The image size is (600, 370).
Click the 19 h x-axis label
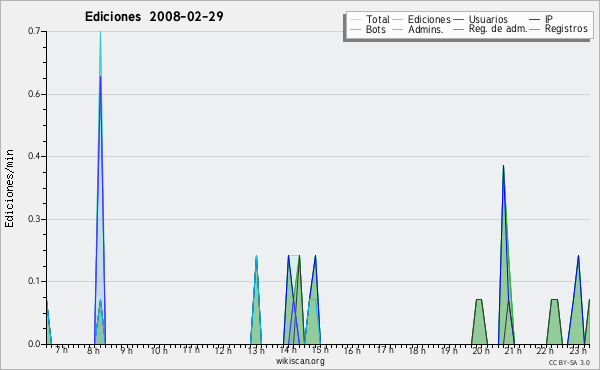coord(449,350)
